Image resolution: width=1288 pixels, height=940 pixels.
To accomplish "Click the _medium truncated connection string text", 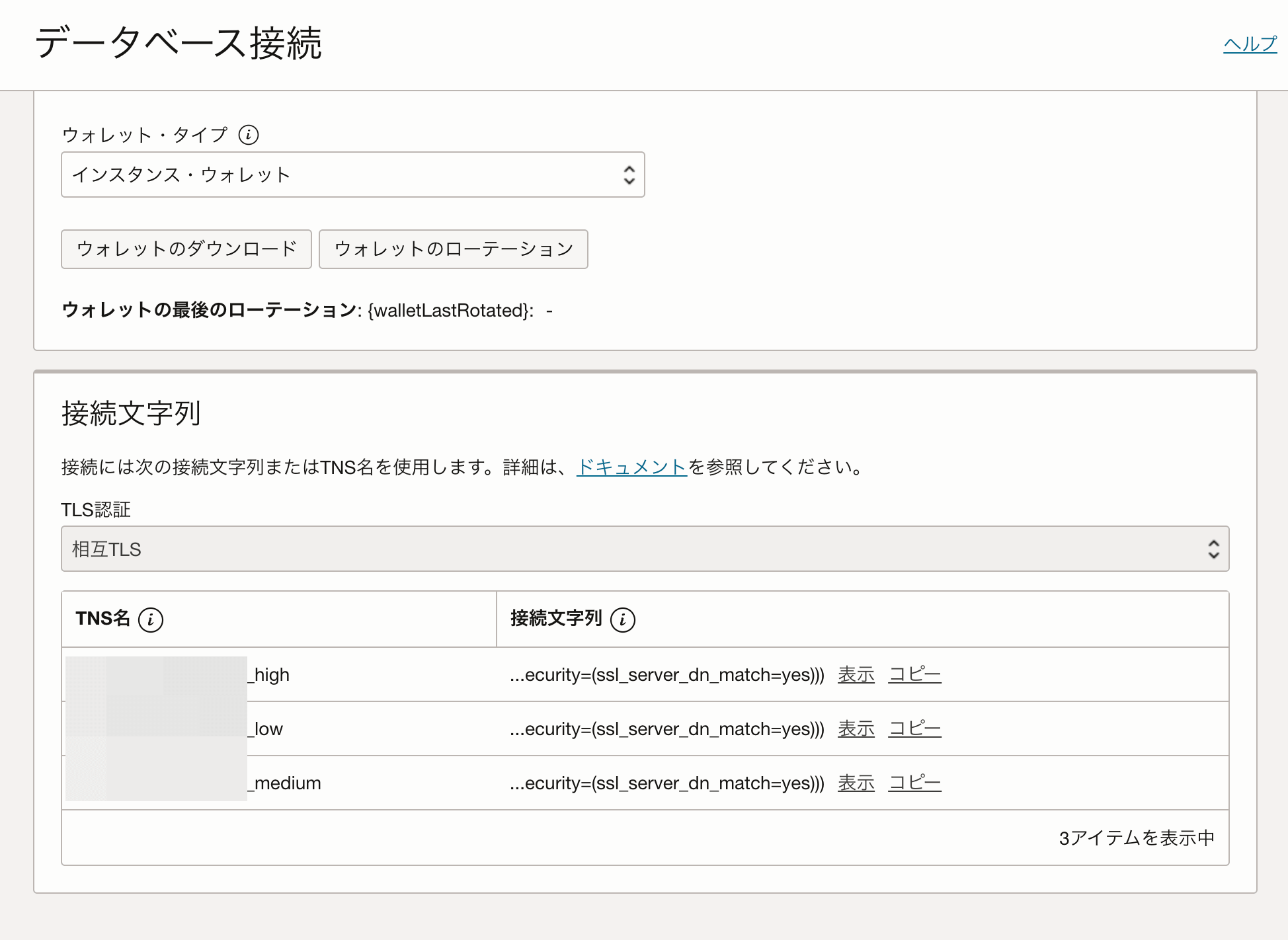I will click(666, 783).
